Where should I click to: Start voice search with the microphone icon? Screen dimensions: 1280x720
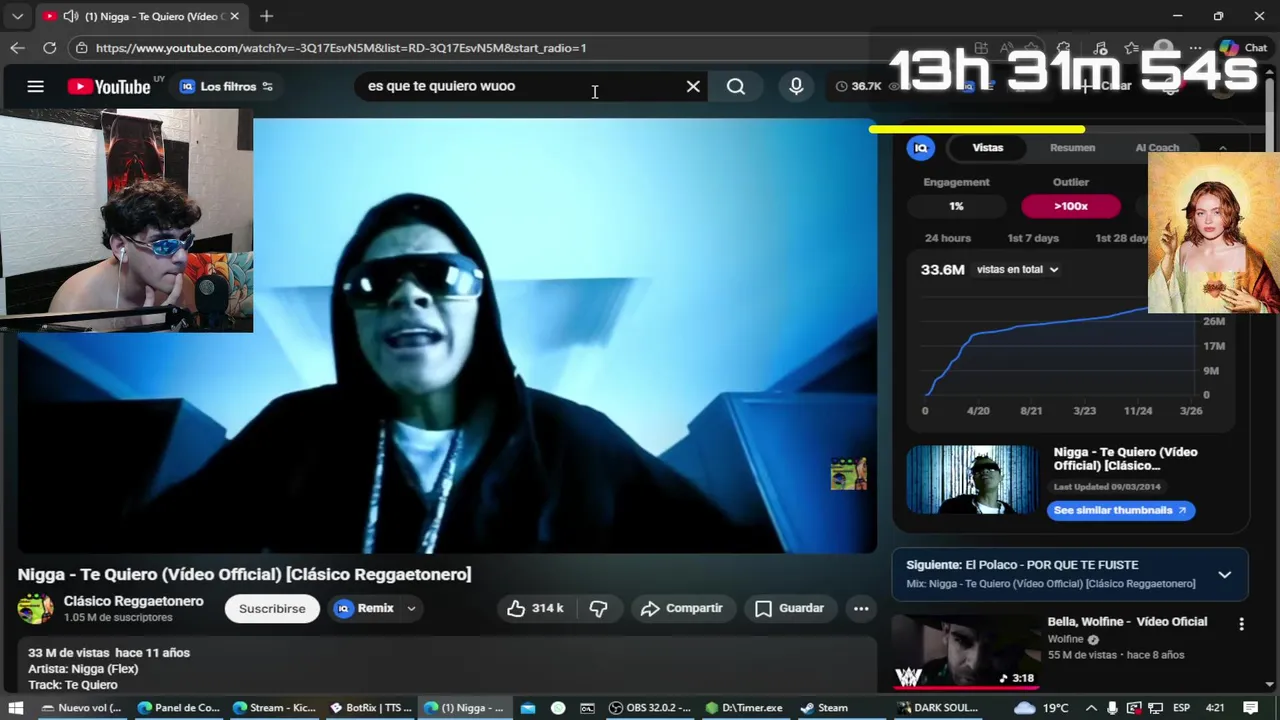tap(796, 86)
